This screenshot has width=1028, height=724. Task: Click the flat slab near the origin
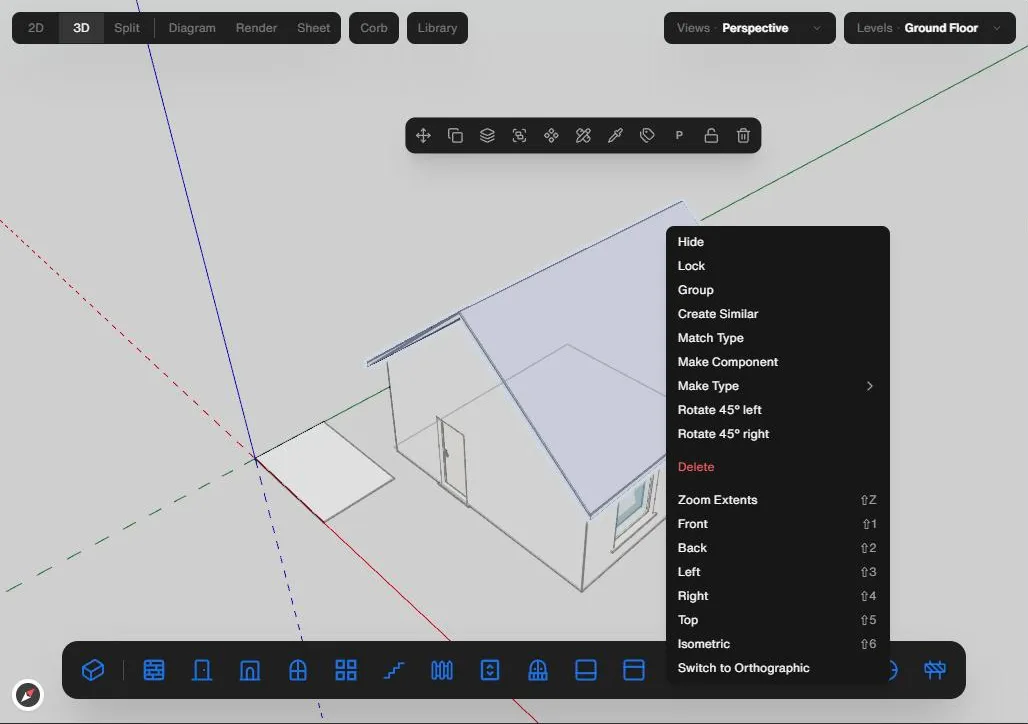tap(325, 472)
